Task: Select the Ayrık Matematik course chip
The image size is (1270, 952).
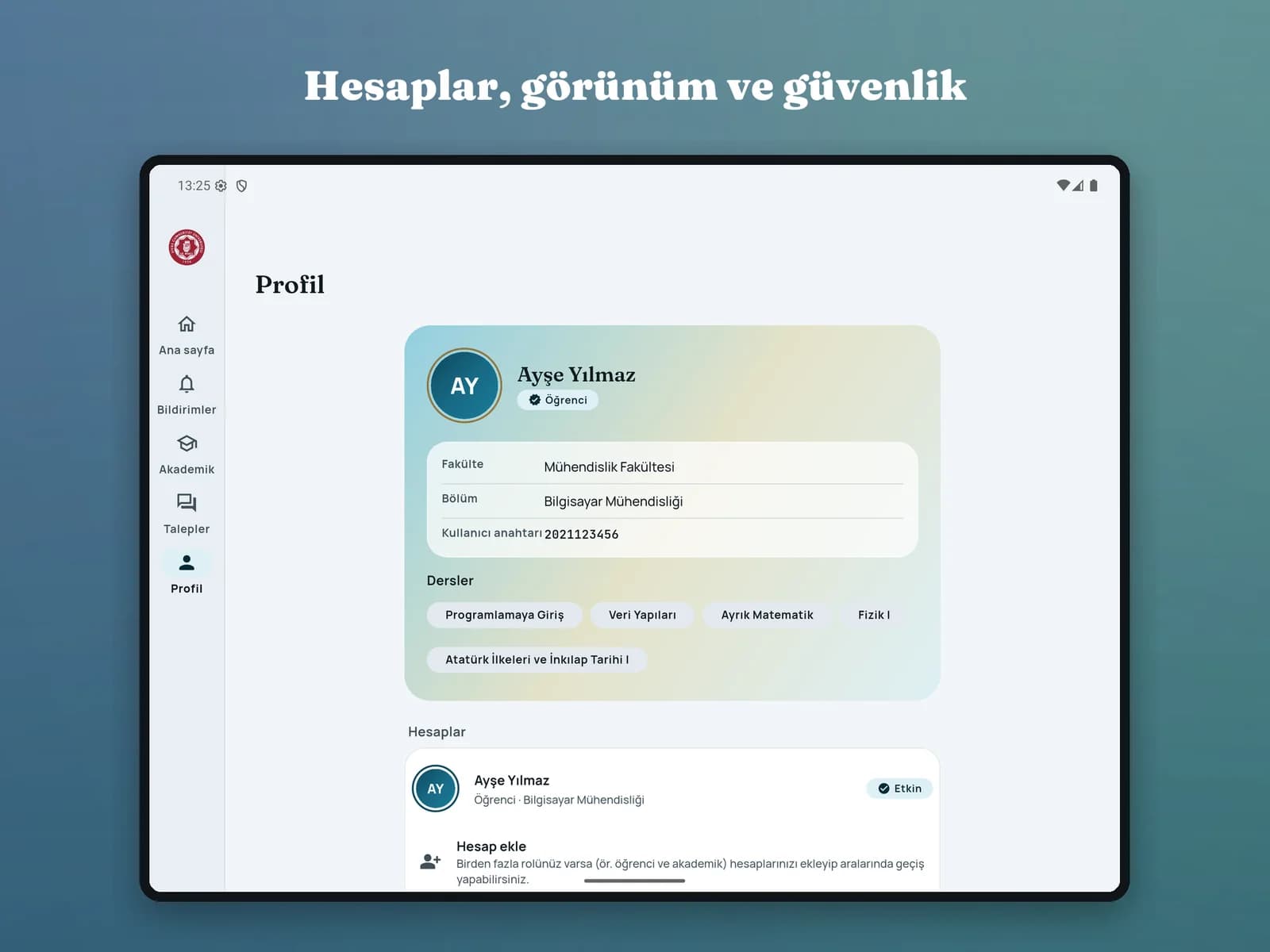Action: (x=767, y=615)
